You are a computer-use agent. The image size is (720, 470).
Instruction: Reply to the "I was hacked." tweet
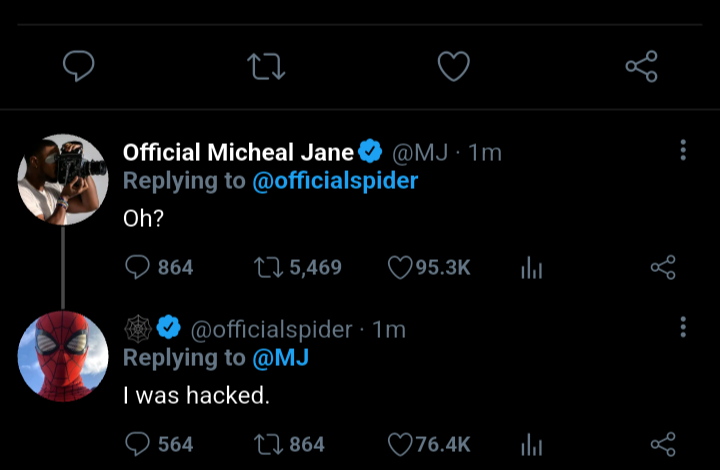(137, 443)
